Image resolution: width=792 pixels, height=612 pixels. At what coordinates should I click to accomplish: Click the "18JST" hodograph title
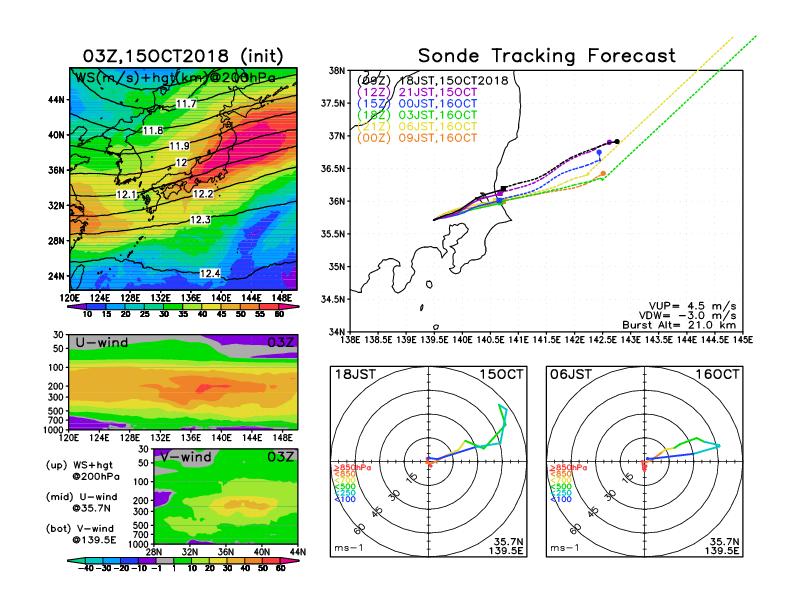pos(356,374)
